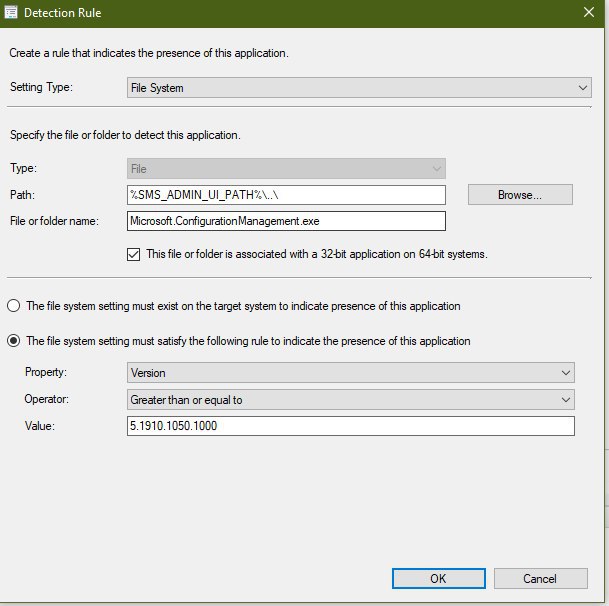Click the Detection Rule title bar icon
The image size is (609, 606).
tap(11, 12)
